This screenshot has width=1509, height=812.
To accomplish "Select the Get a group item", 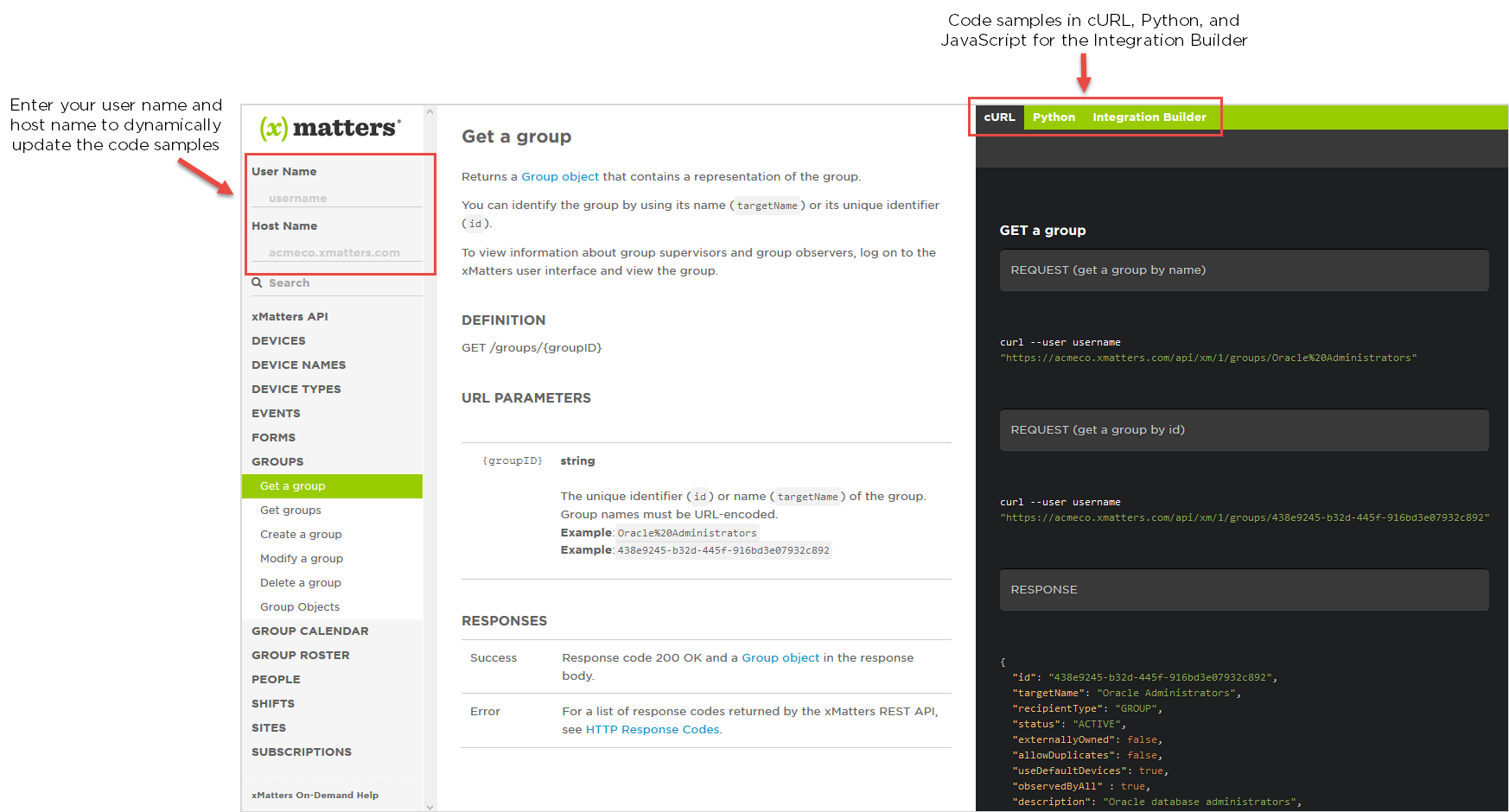I will point(332,486).
